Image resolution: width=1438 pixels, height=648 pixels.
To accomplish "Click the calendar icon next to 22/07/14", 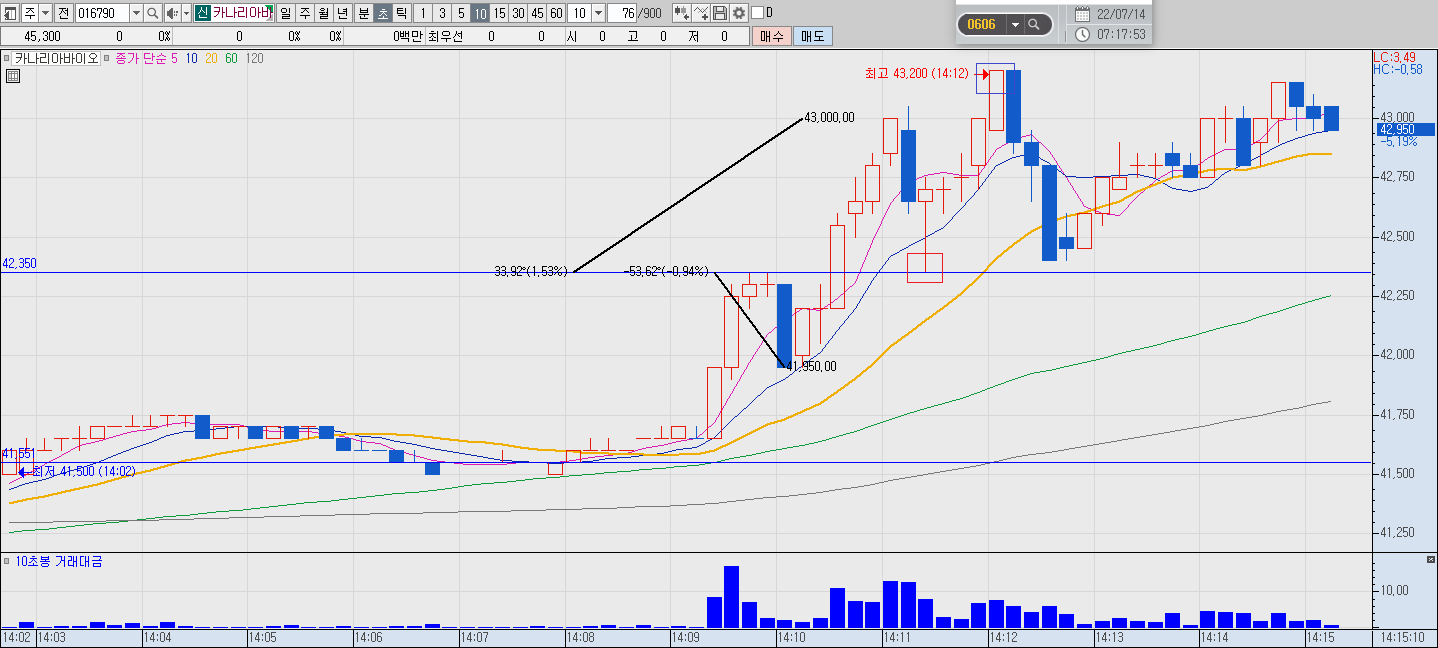I will pyautogui.click(x=1082, y=14).
